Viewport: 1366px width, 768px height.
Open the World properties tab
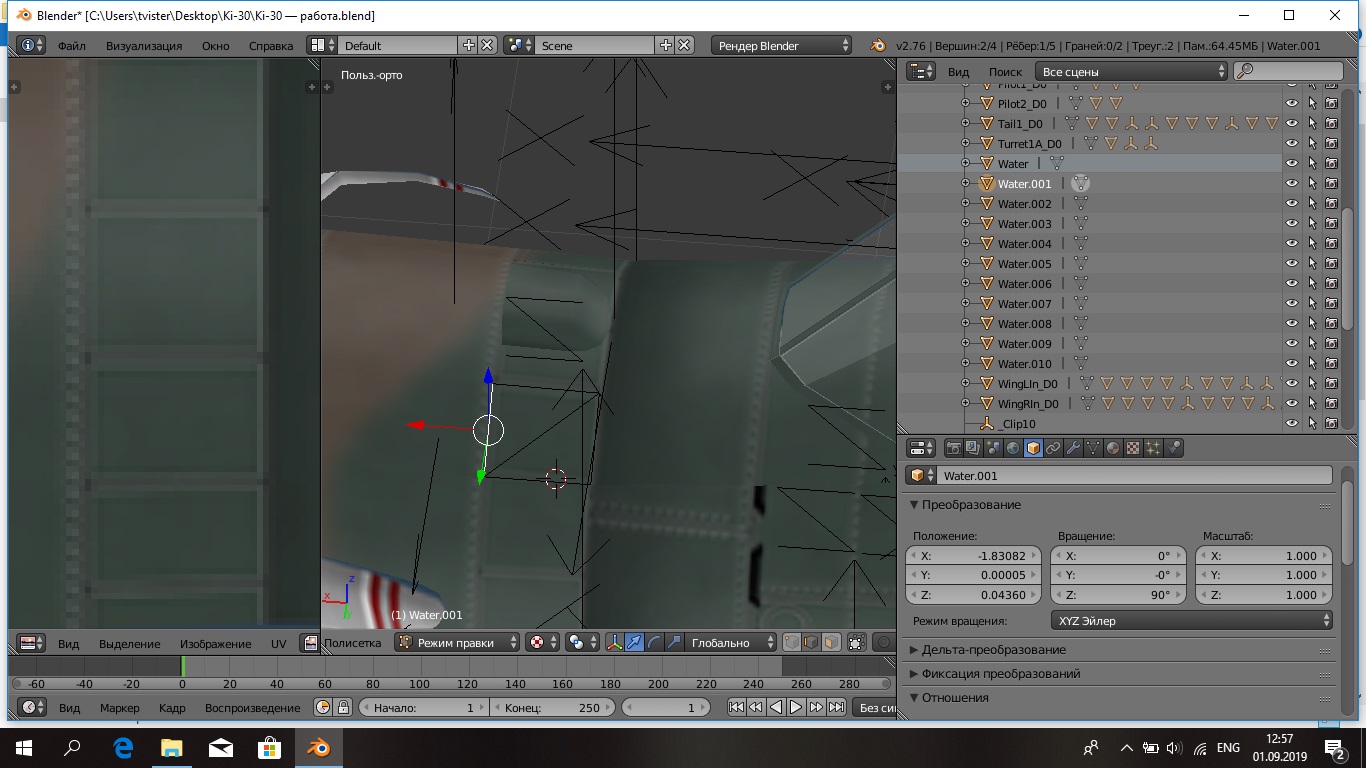click(x=1013, y=448)
